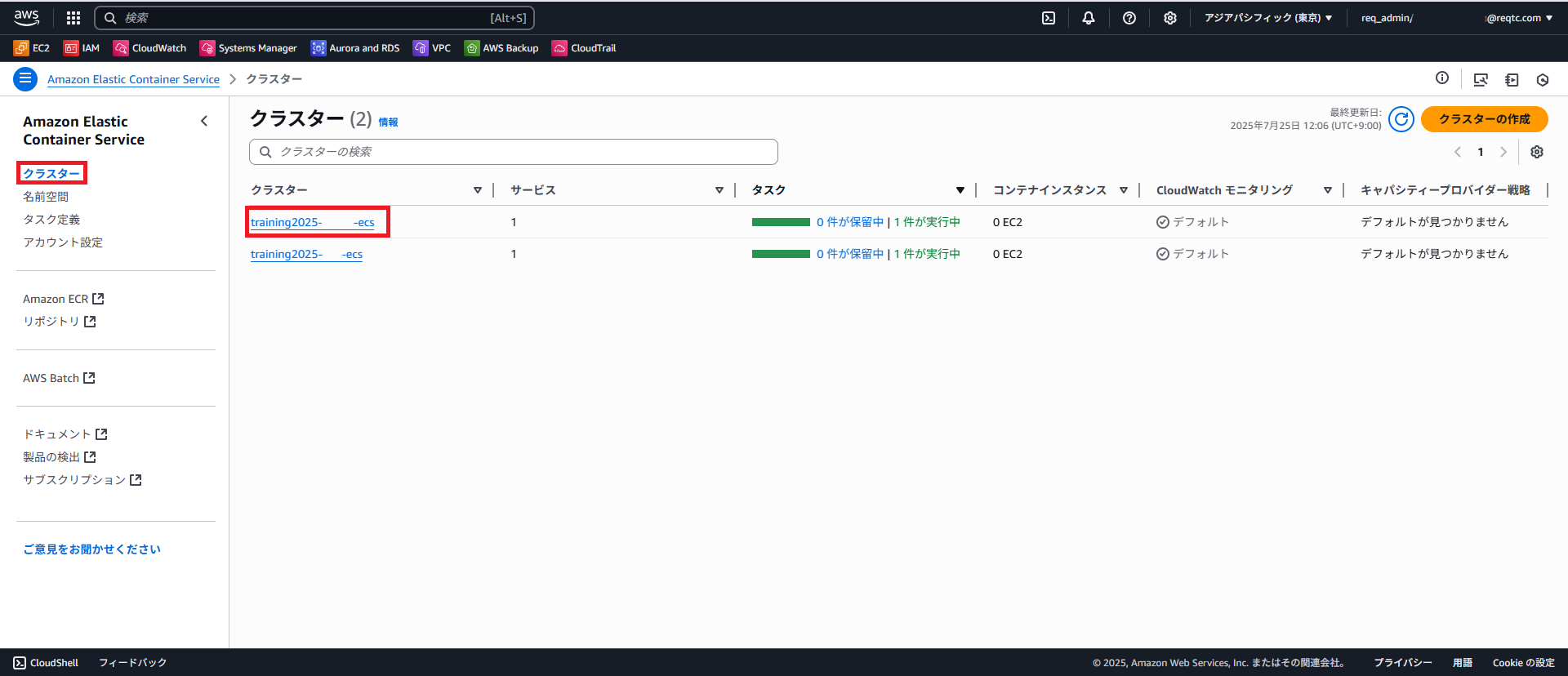Focus the global 検索 search box

click(x=314, y=18)
